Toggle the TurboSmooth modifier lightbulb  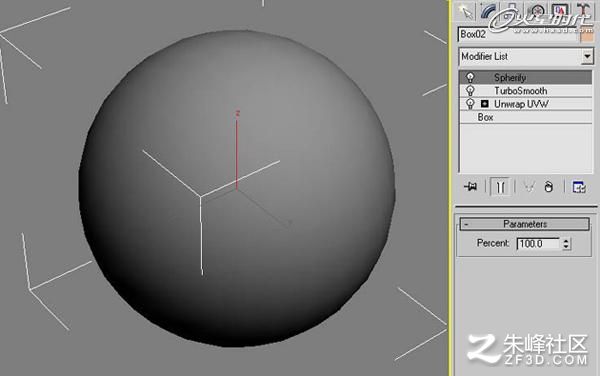(470, 91)
